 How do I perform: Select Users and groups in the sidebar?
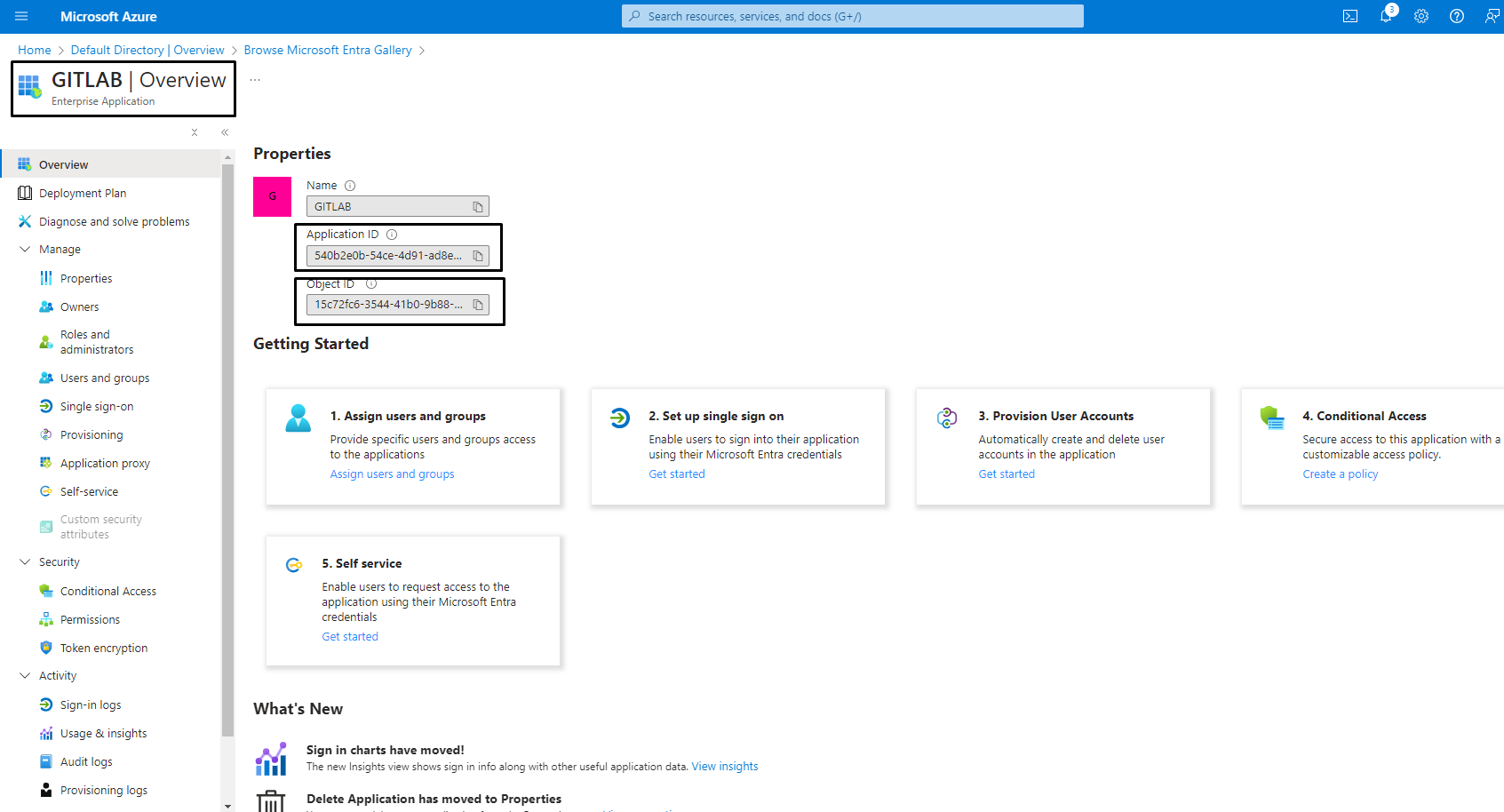(105, 378)
